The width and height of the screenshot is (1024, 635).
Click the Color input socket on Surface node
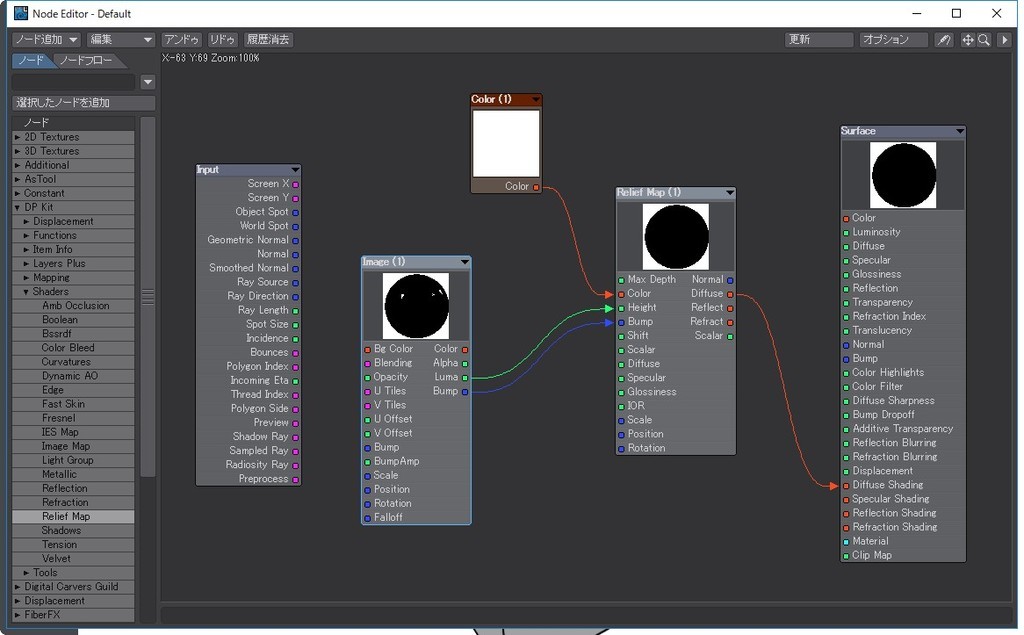click(x=846, y=218)
